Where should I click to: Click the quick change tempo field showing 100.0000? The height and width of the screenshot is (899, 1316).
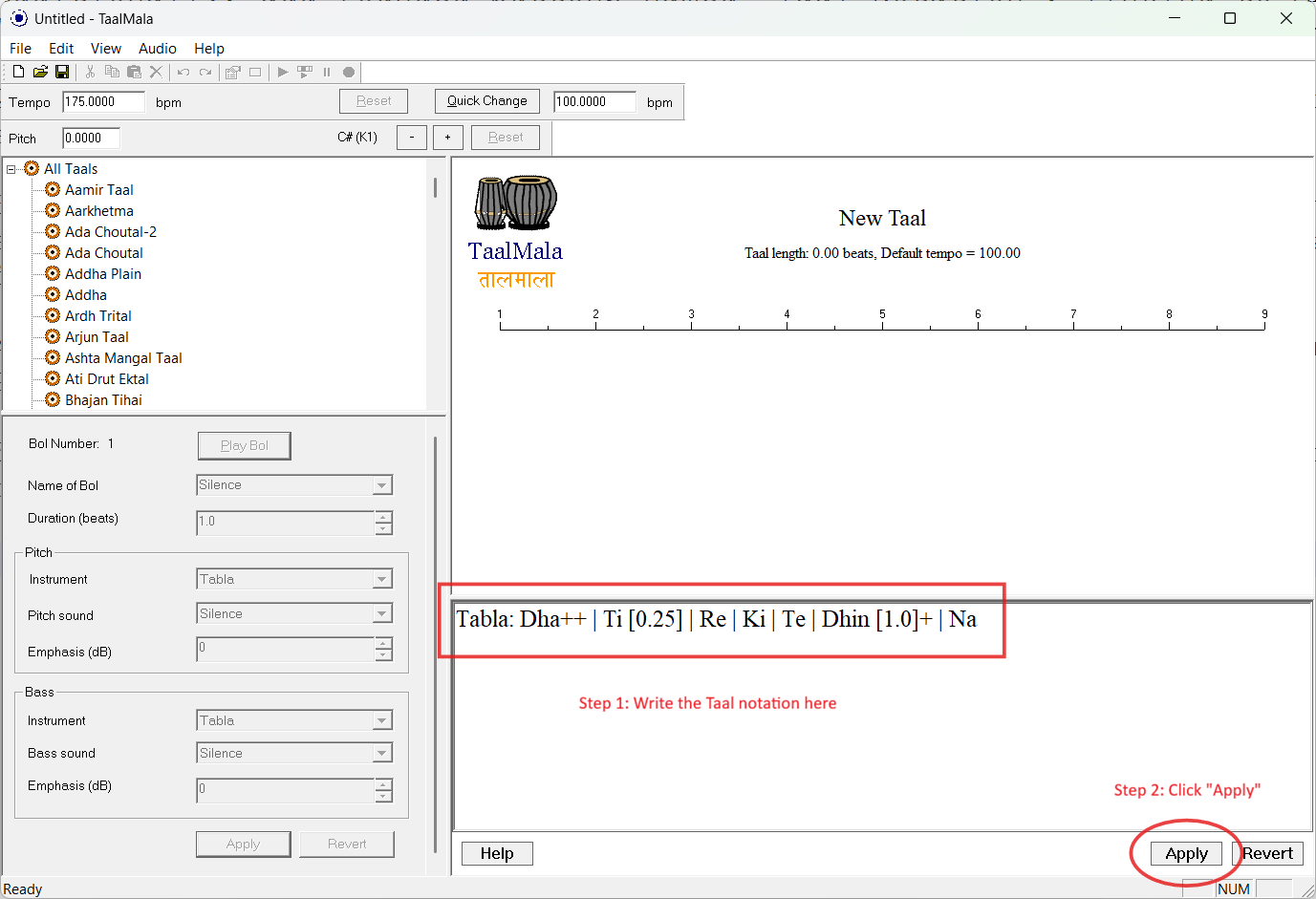(x=594, y=102)
